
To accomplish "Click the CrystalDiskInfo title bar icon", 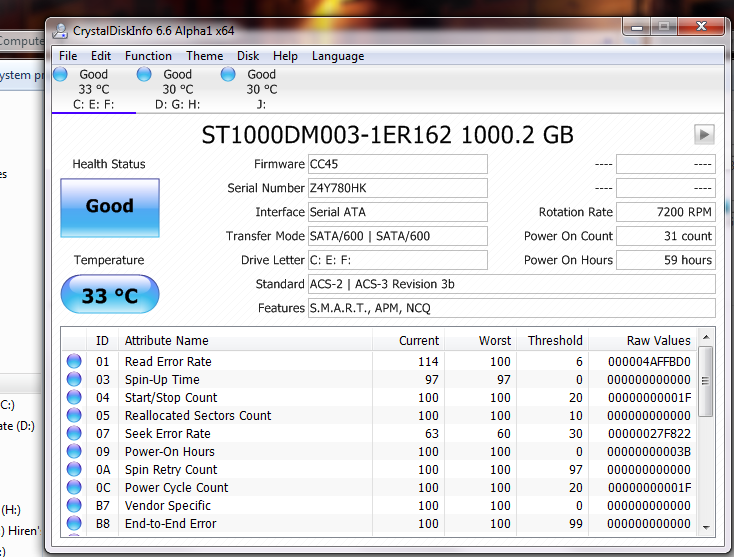I will click(x=60, y=31).
